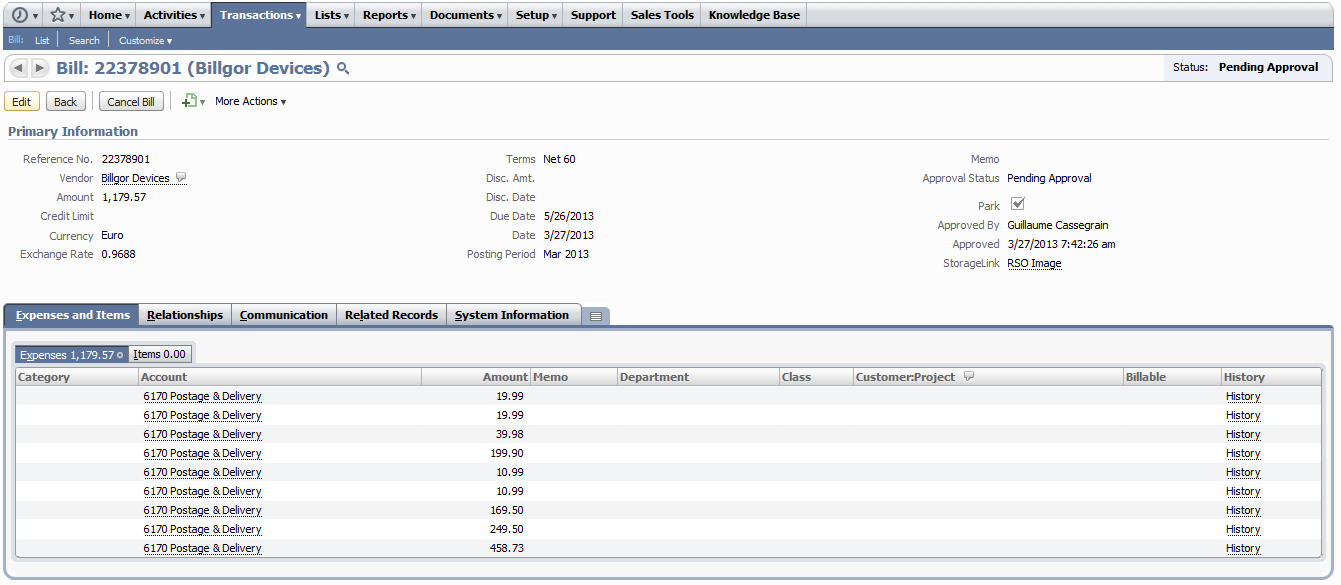
Task: Click comment icon in Customer:Project column header
Action: point(968,377)
